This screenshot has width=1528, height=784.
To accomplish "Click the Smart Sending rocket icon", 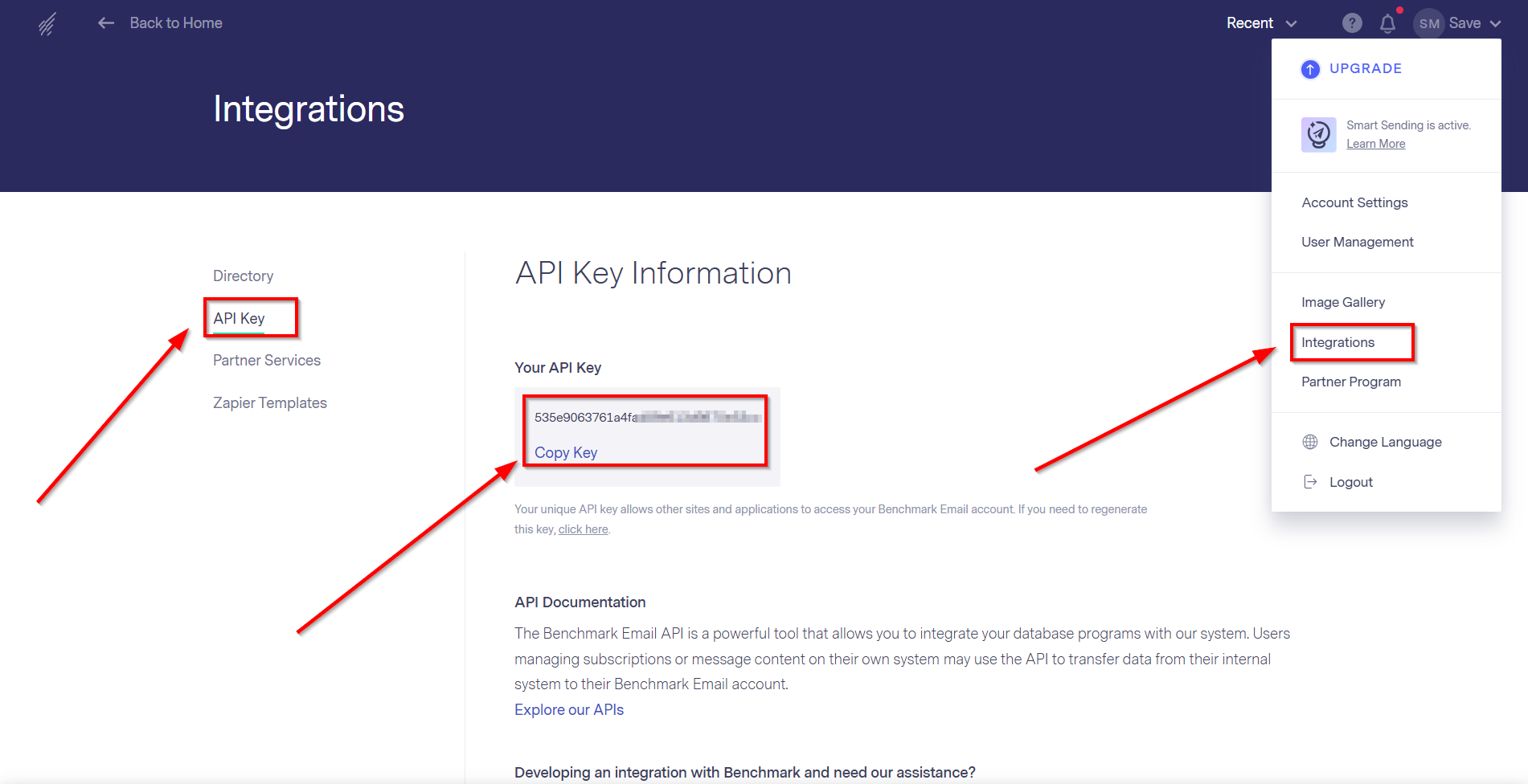I will pyautogui.click(x=1318, y=134).
